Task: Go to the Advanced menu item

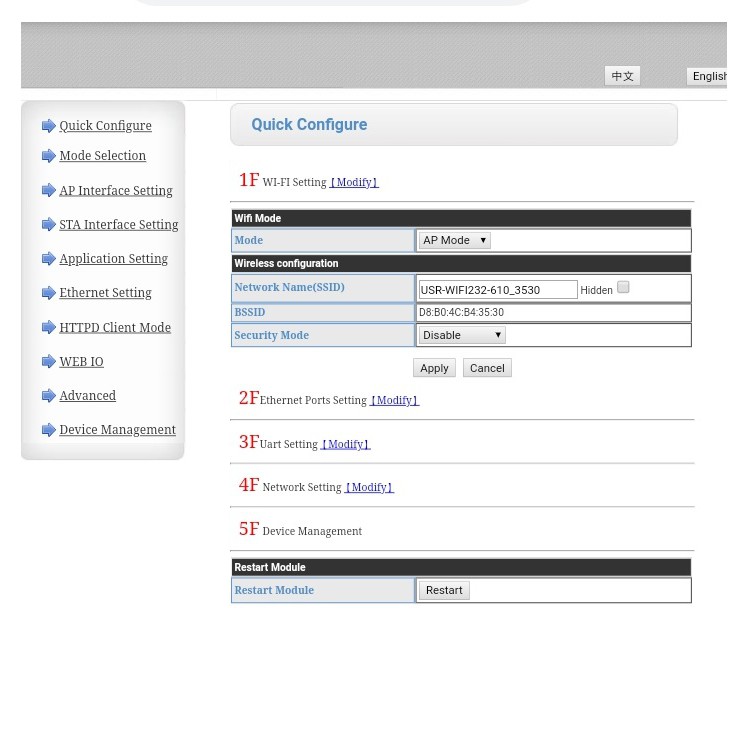Action: coord(87,396)
